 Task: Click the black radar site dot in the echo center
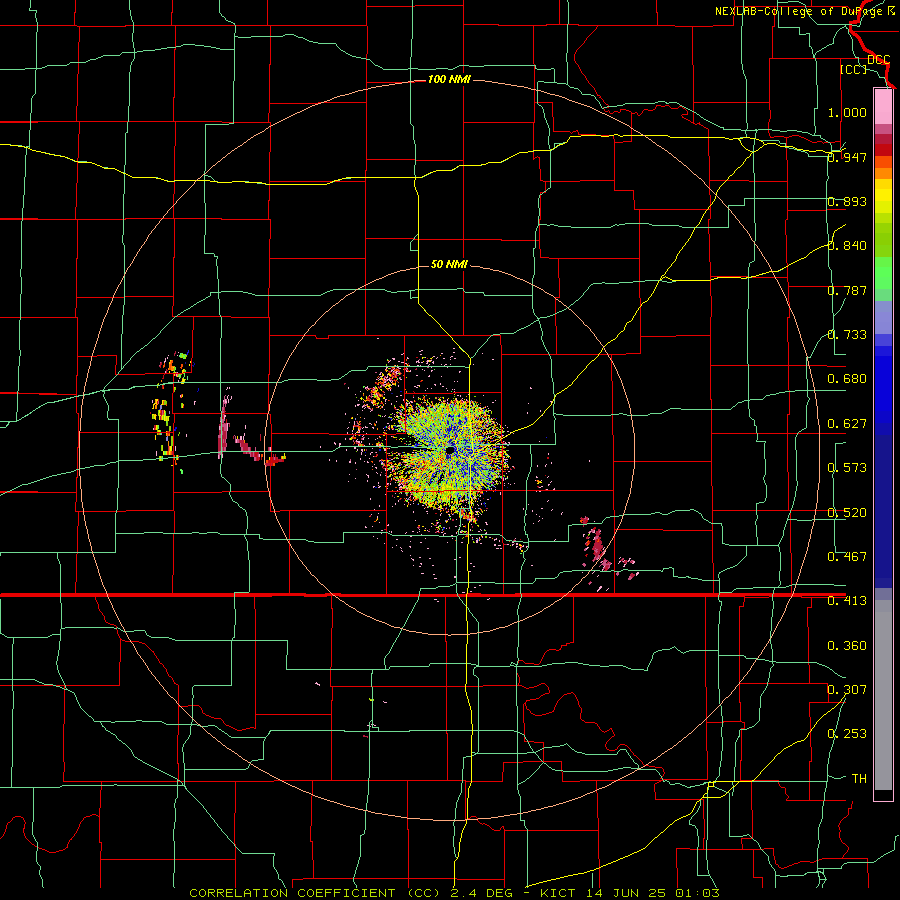click(451, 451)
